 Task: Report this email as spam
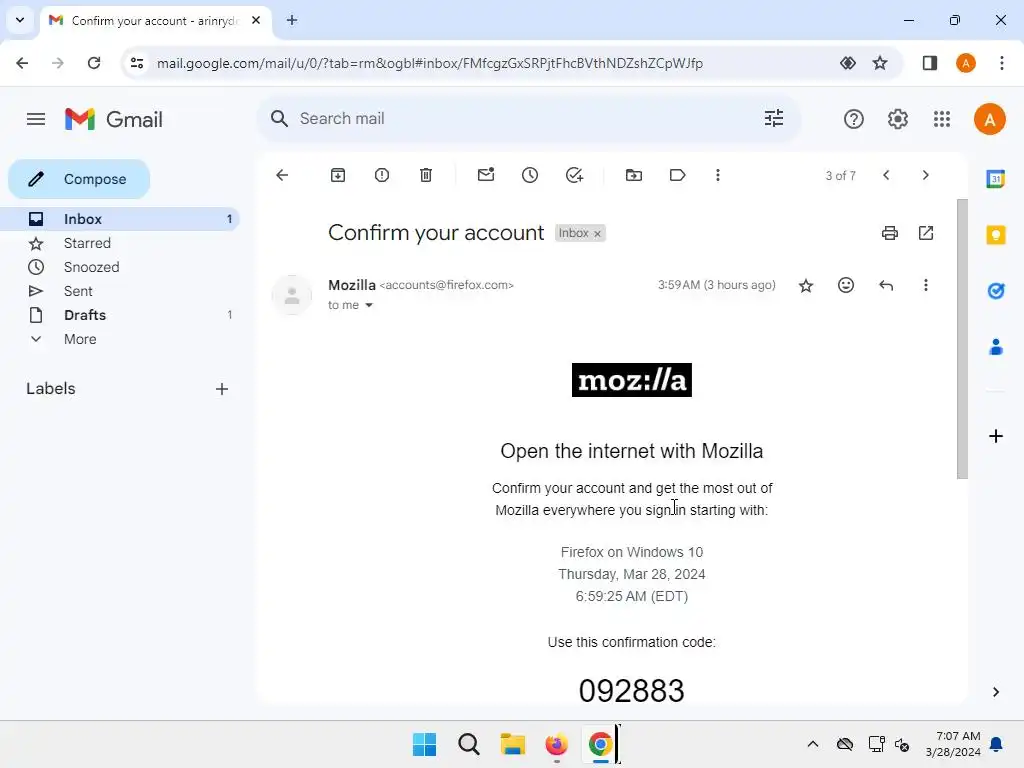click(382, 175)
